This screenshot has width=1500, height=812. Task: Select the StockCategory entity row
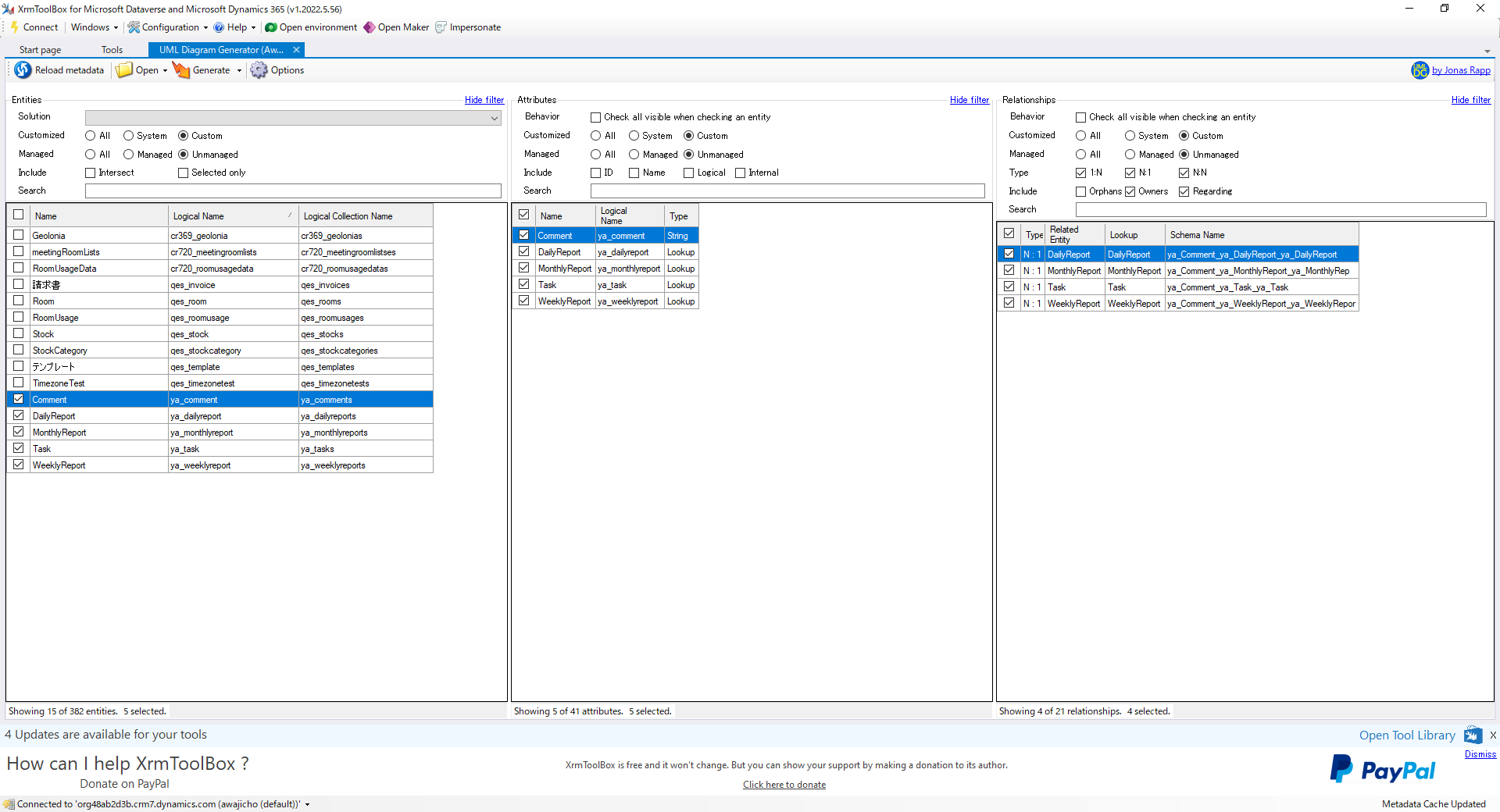pos(220,351)
